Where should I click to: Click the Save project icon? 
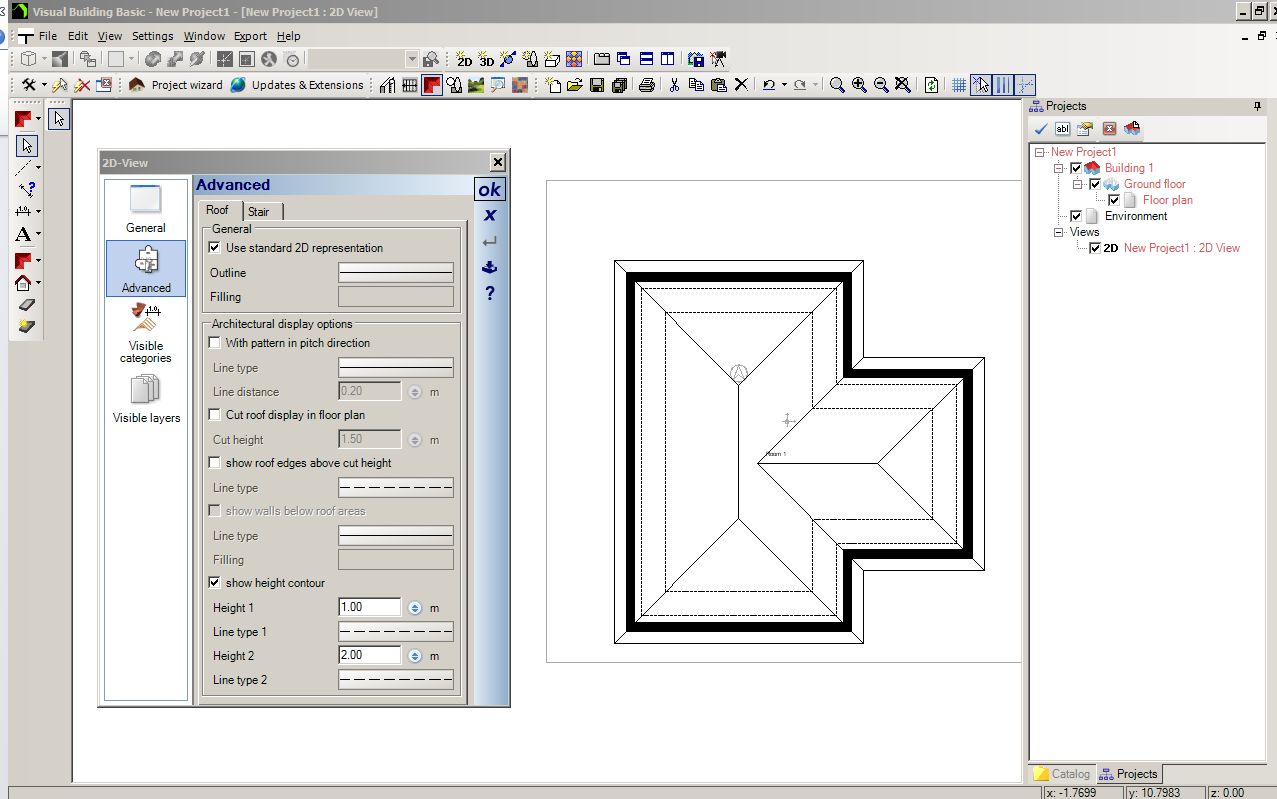[597, 85]
